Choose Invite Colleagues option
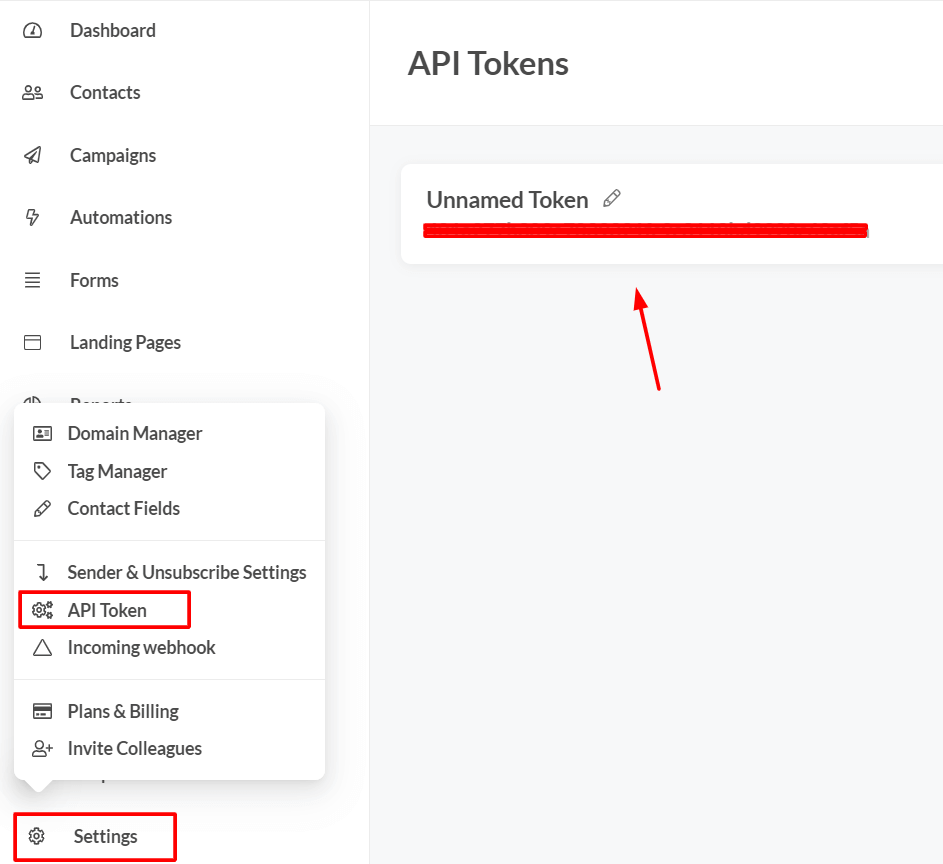The width and height of the screenshot is (943, 864). pyautogui.click(x=134, y=748)
